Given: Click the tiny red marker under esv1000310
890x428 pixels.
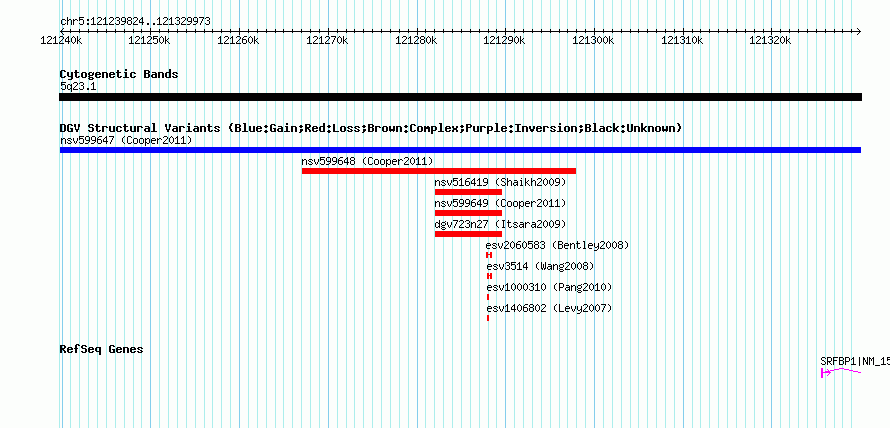Looking at the screenshot, I should pyautogui.click(x=488, y=297).
